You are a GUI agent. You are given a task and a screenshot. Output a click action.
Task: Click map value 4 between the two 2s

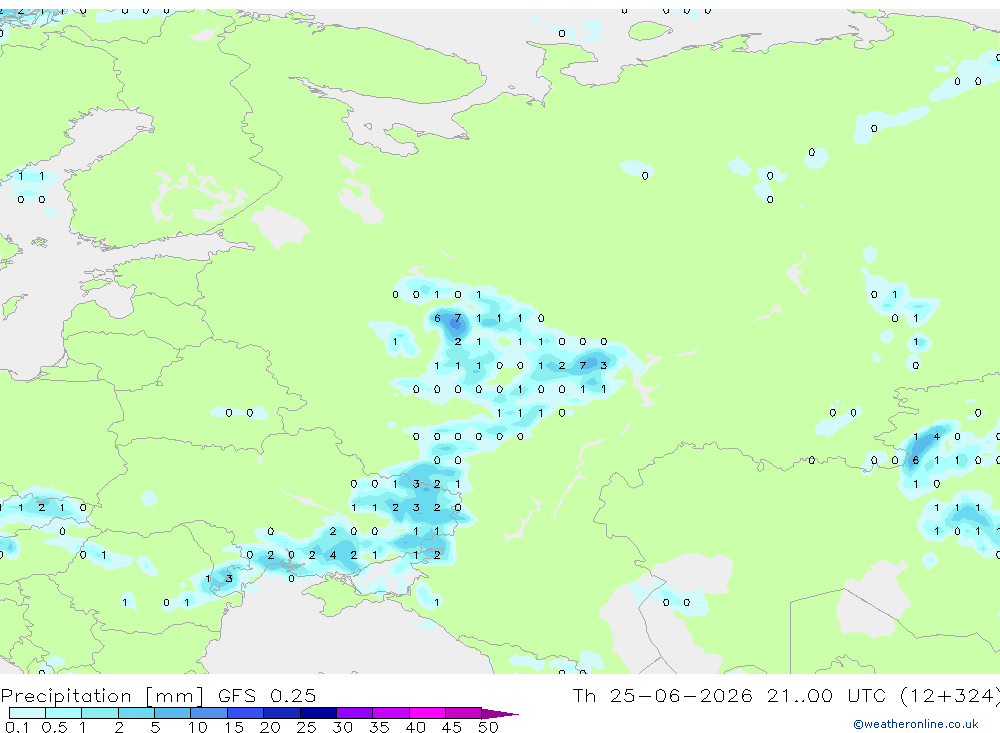(333, 555)
